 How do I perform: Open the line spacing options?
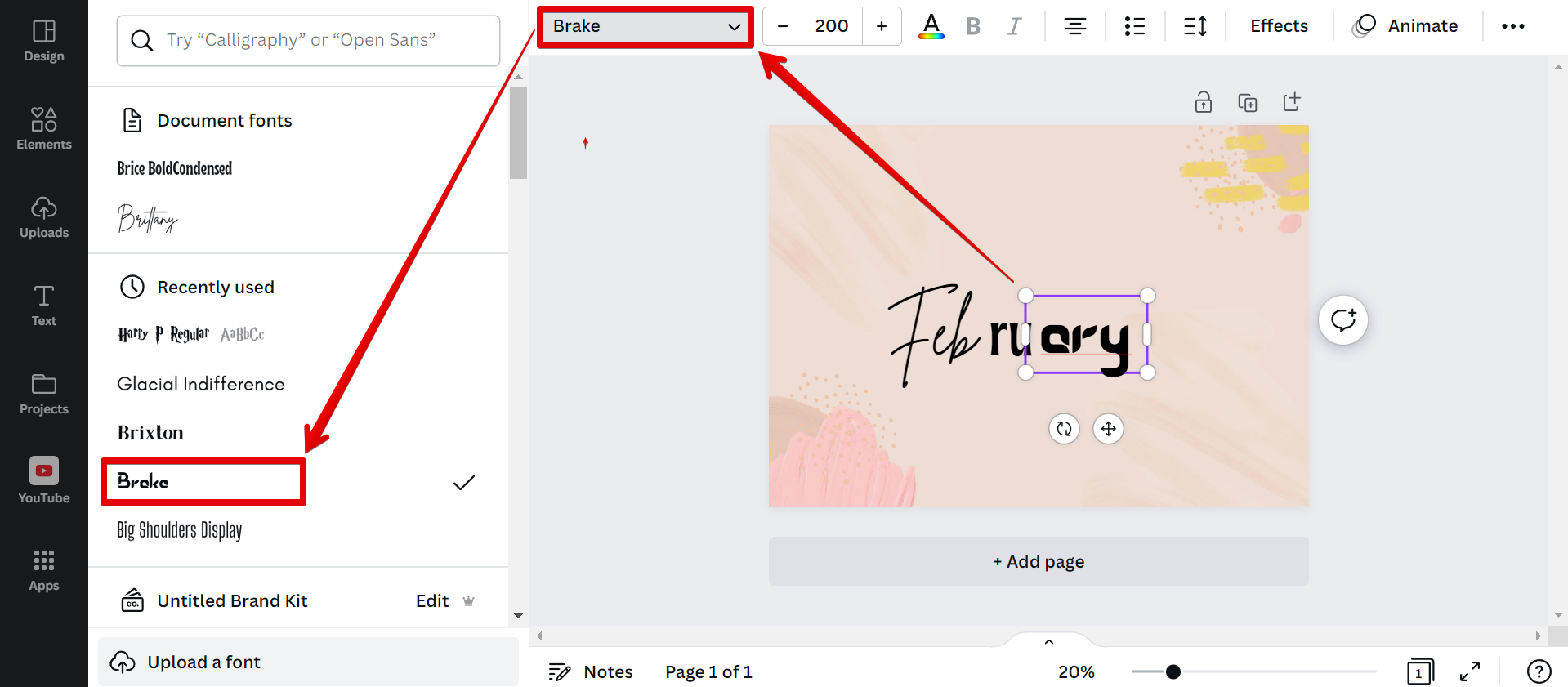click(x=1195, y=26)
